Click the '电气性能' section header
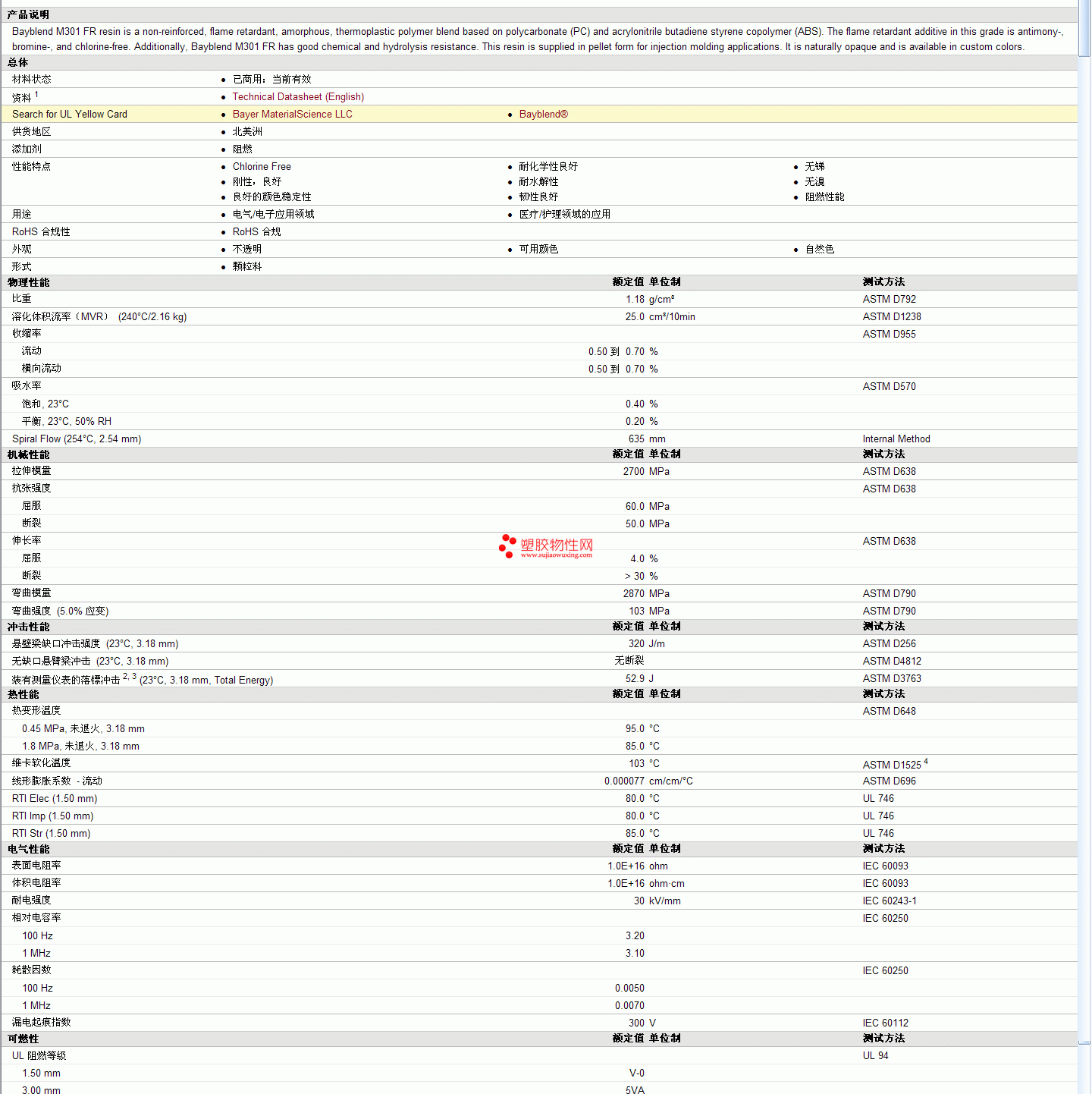 [29, 850]
